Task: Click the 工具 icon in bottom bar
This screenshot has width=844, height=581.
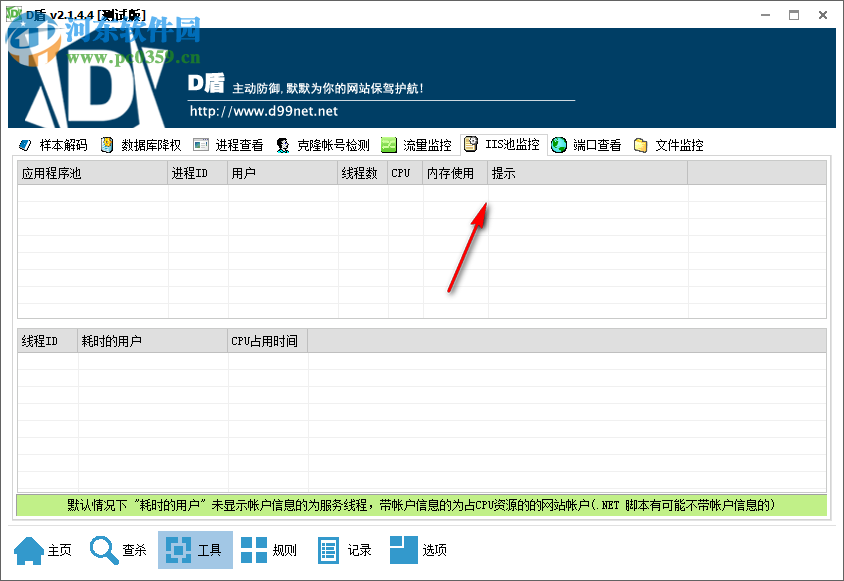Action: click(178, 550)
